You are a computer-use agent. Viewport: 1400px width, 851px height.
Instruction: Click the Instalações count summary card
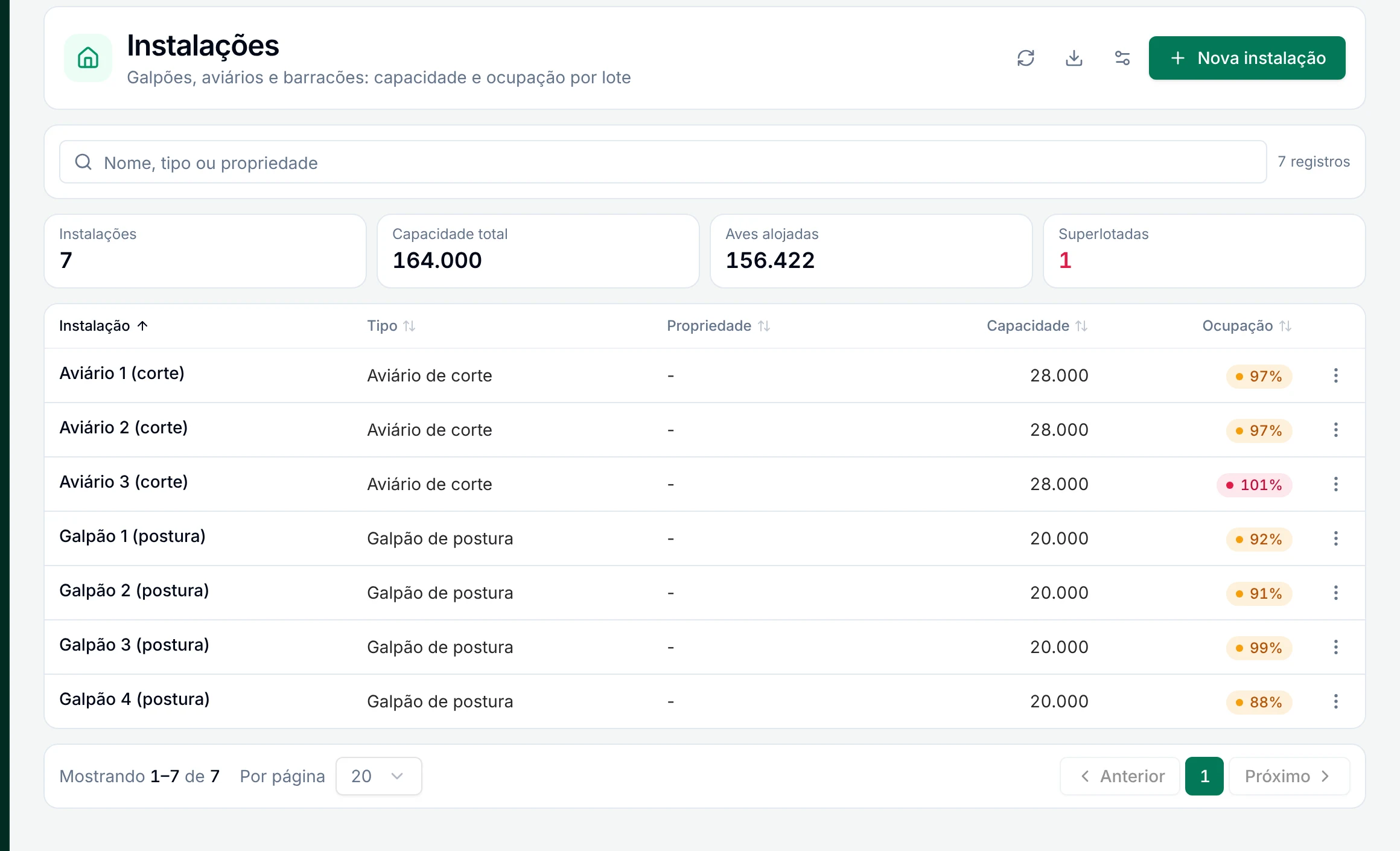point(205,251)
